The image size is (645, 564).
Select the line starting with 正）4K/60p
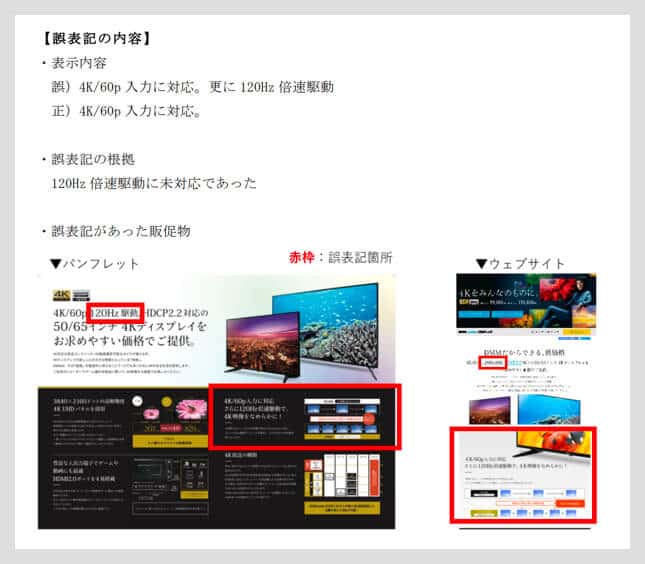[x=126, y=111]
